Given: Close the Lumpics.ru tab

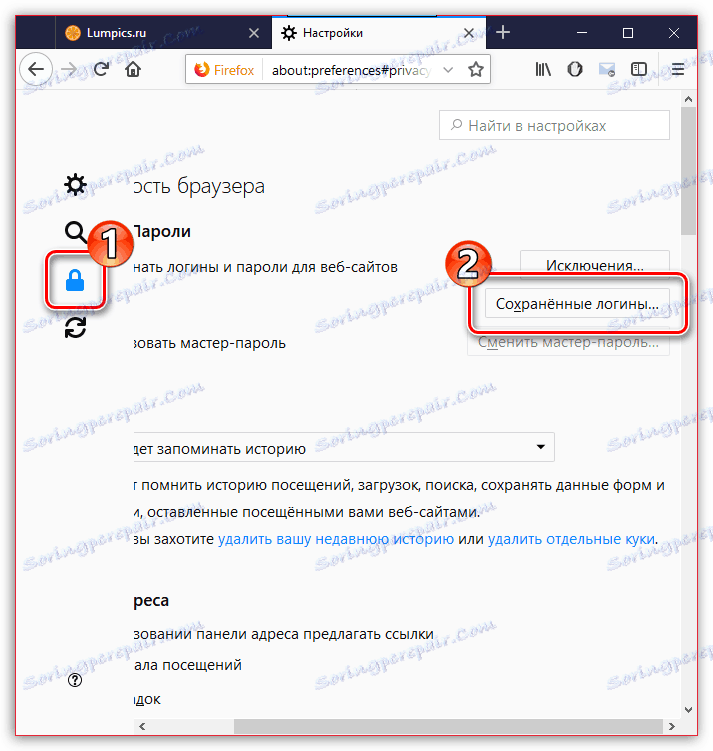Looking at the screenshot, I should (254, 33).
